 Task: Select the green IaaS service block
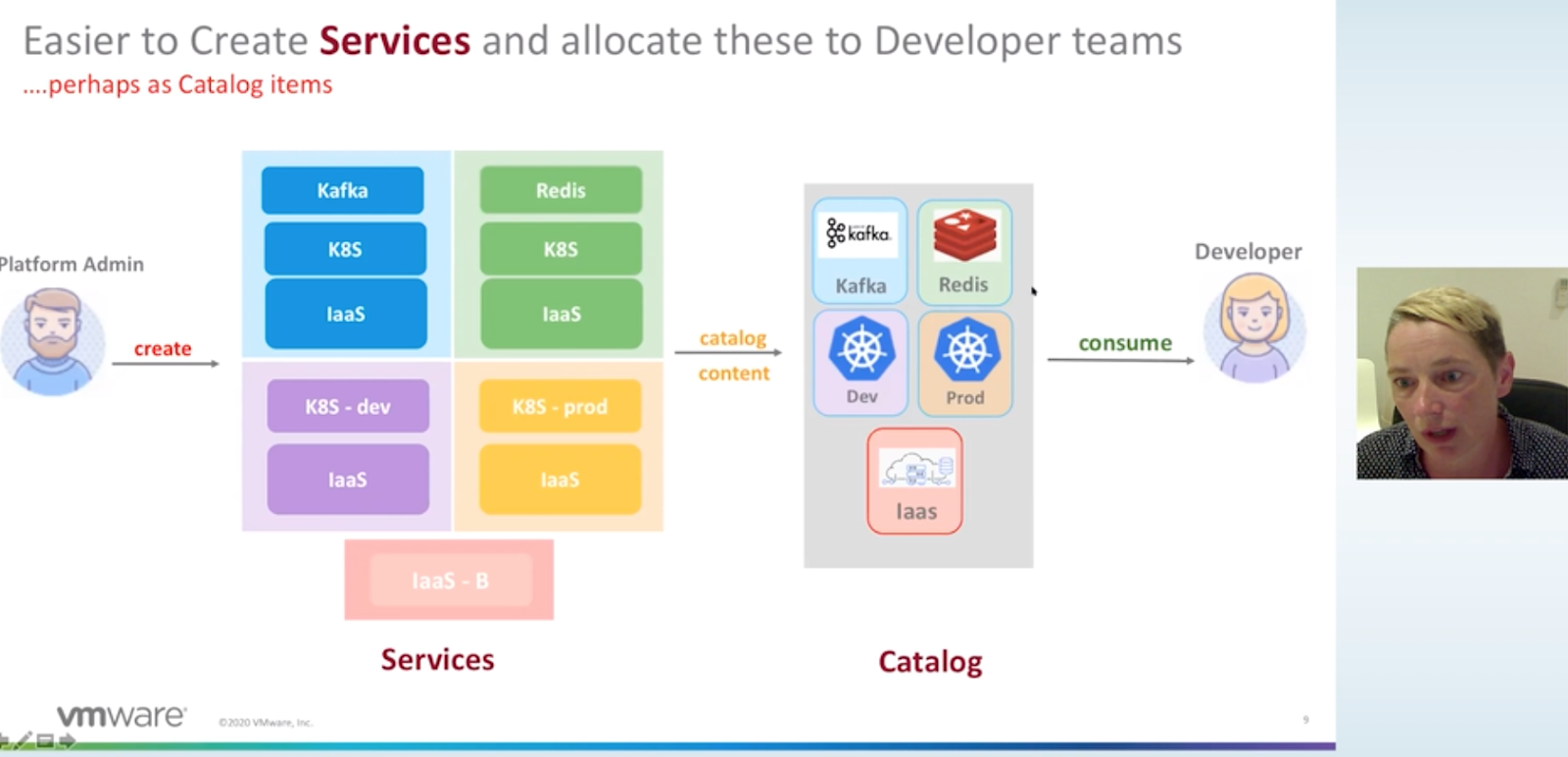(x=562, y=314)
